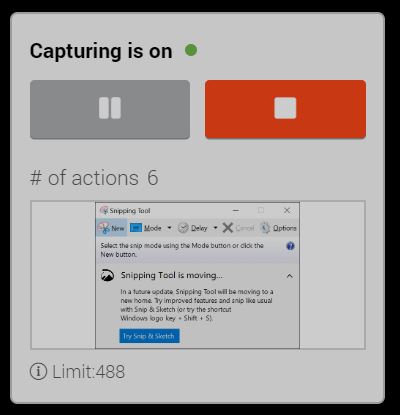Open the Mode dropdown arrow

(169, 228)
